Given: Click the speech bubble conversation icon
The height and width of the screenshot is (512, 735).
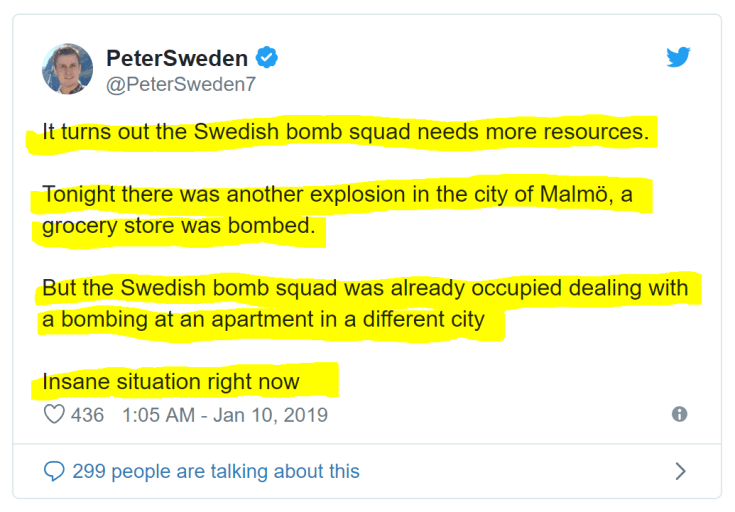Looking at the screenshot, I should [54, 471].
